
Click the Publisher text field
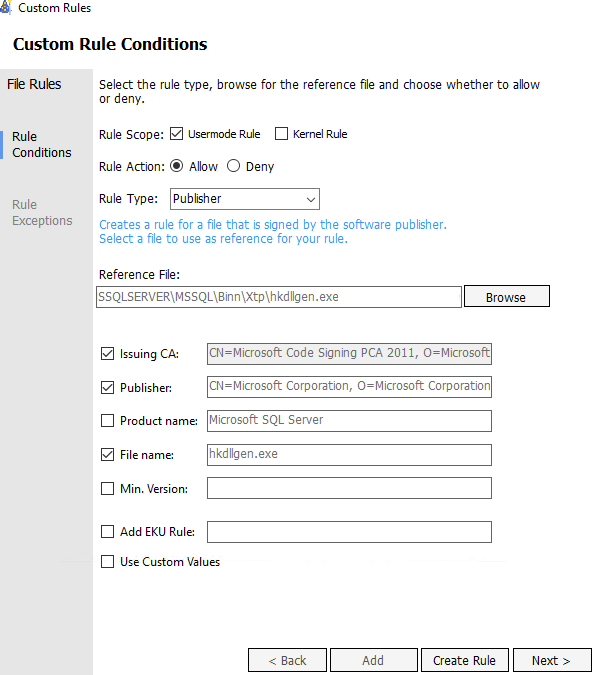[x=349, y=387]
